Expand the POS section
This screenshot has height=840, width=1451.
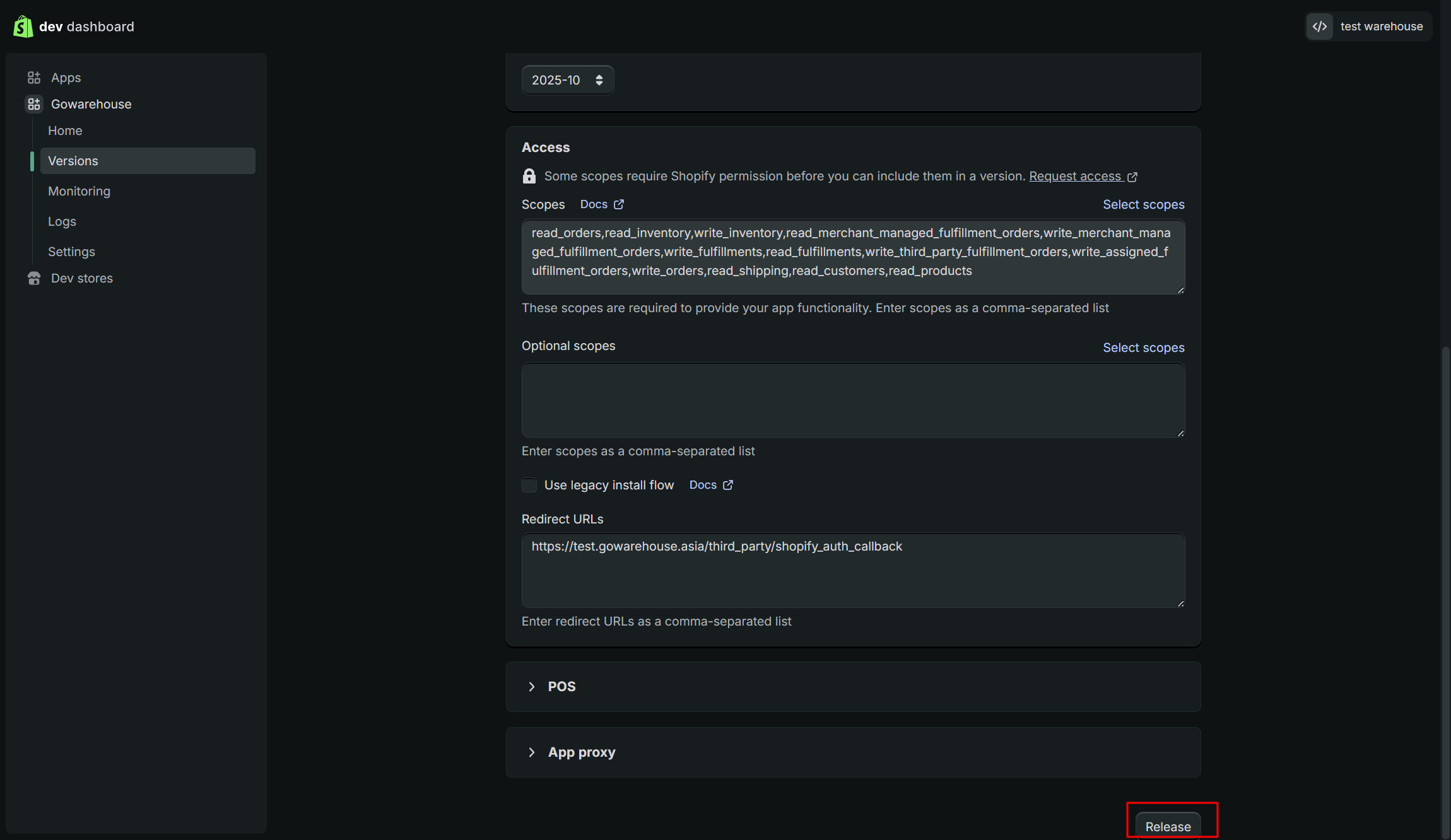pos(532,686)
